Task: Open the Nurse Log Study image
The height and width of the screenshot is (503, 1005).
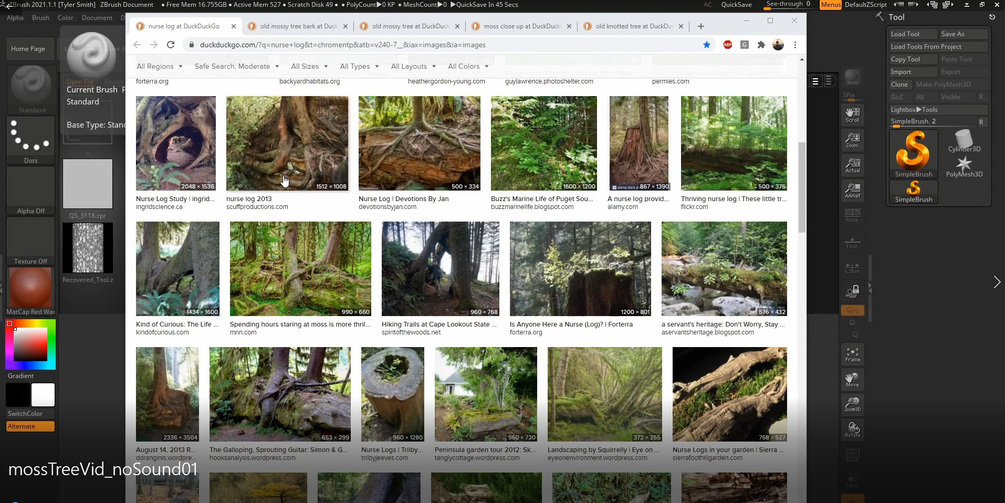Action: click(x=176, y=144)
